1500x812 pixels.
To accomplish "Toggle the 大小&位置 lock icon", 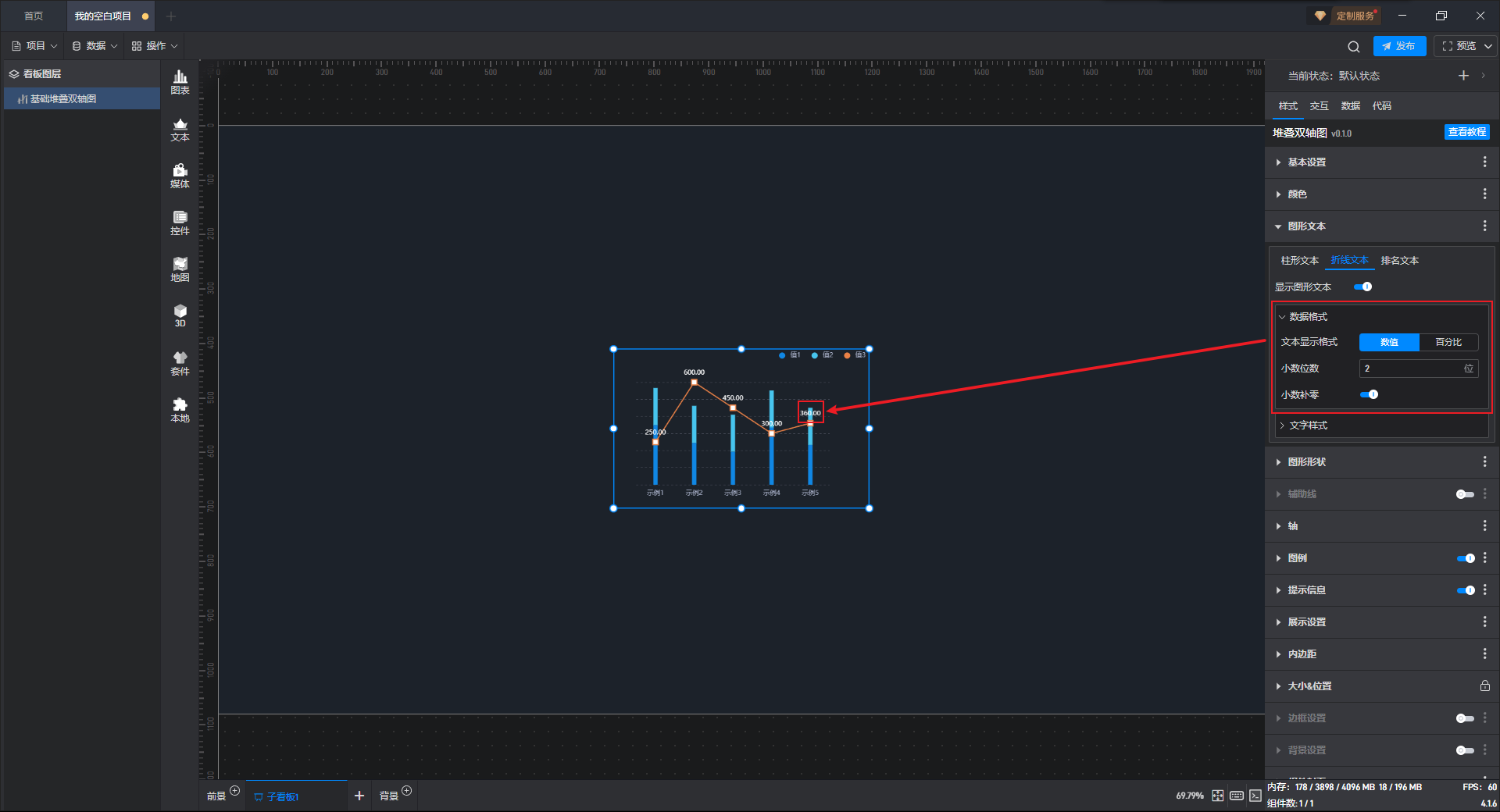I will coord(1484,686).
